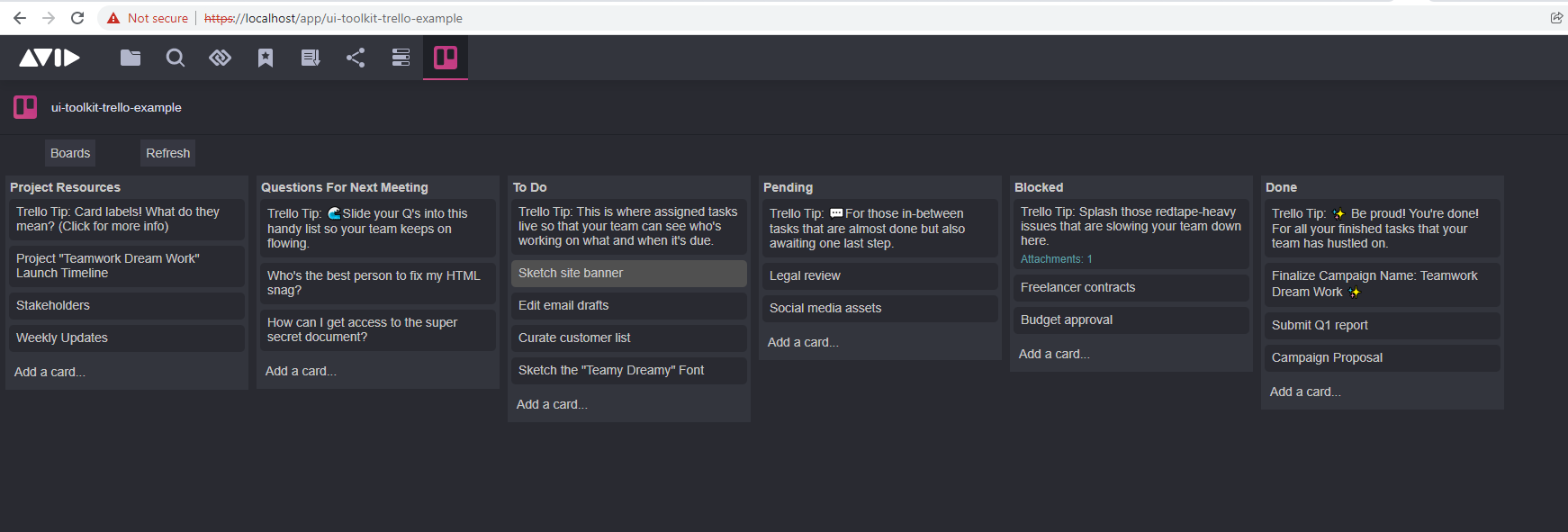The image size is (1568, 532).
Task: Open the Curate customer list card
Action: [629, 338]
